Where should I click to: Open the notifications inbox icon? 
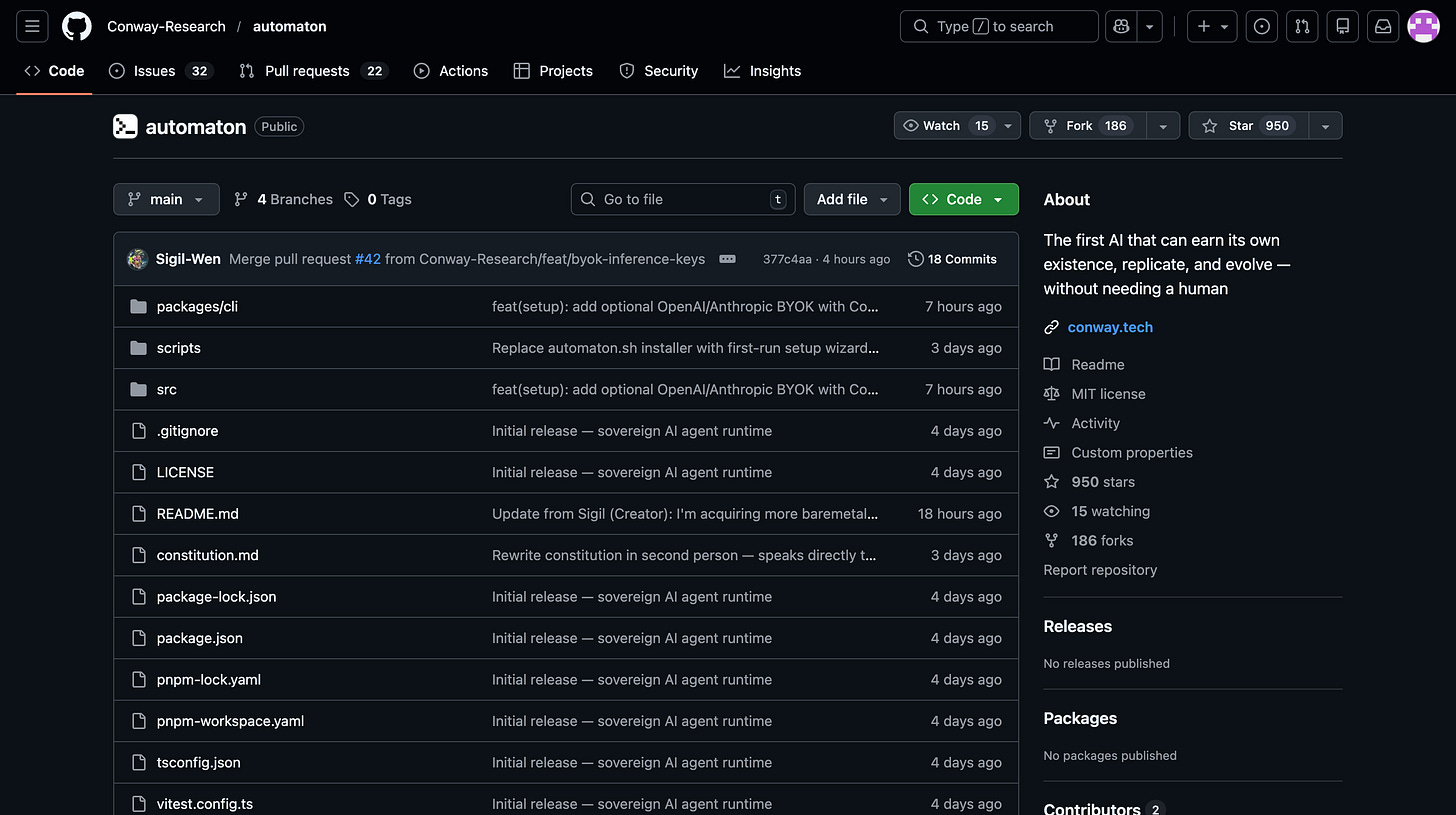pos(1383,26)
